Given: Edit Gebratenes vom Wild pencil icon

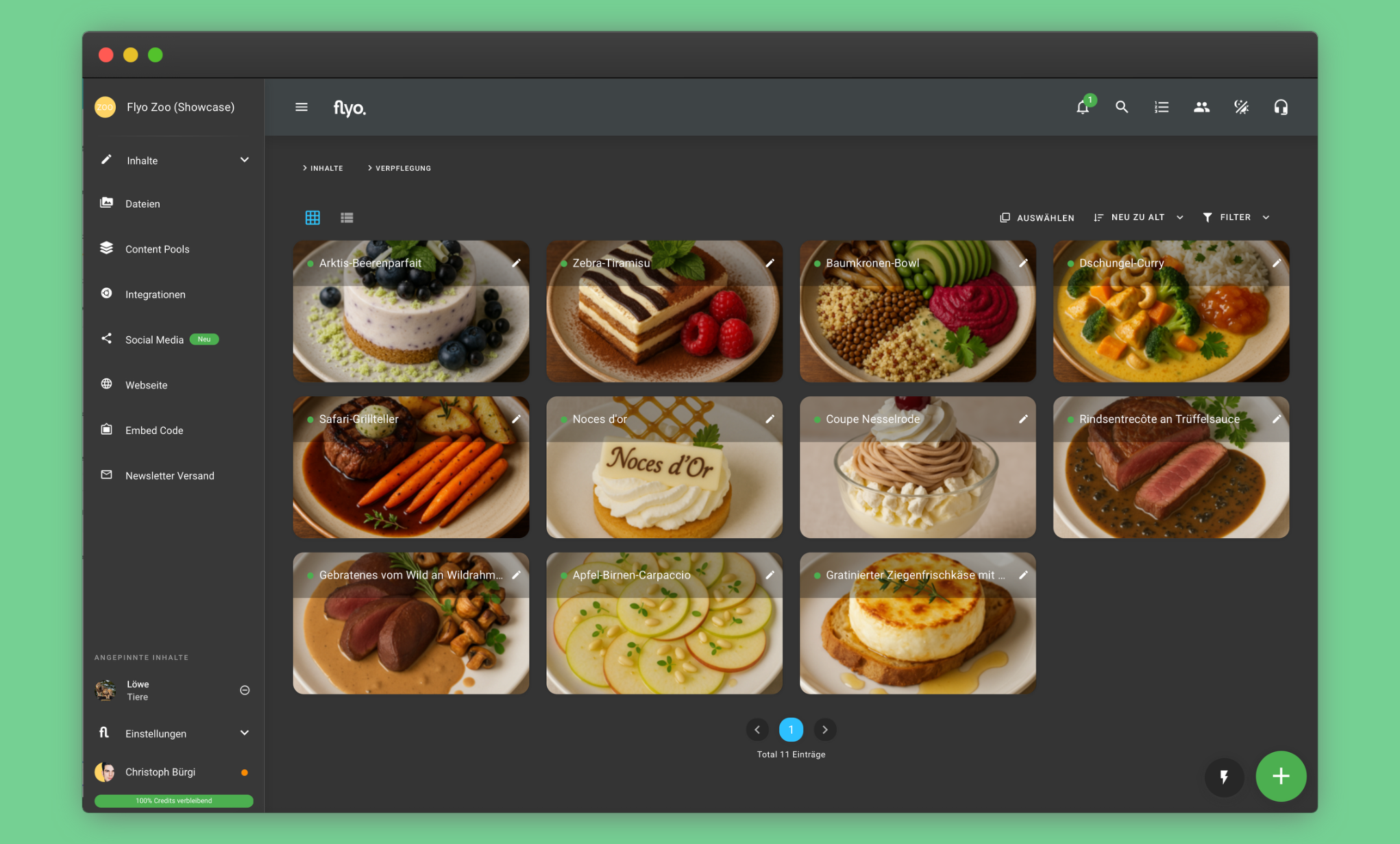Looking at the screenshot, I should coord(516,575).
